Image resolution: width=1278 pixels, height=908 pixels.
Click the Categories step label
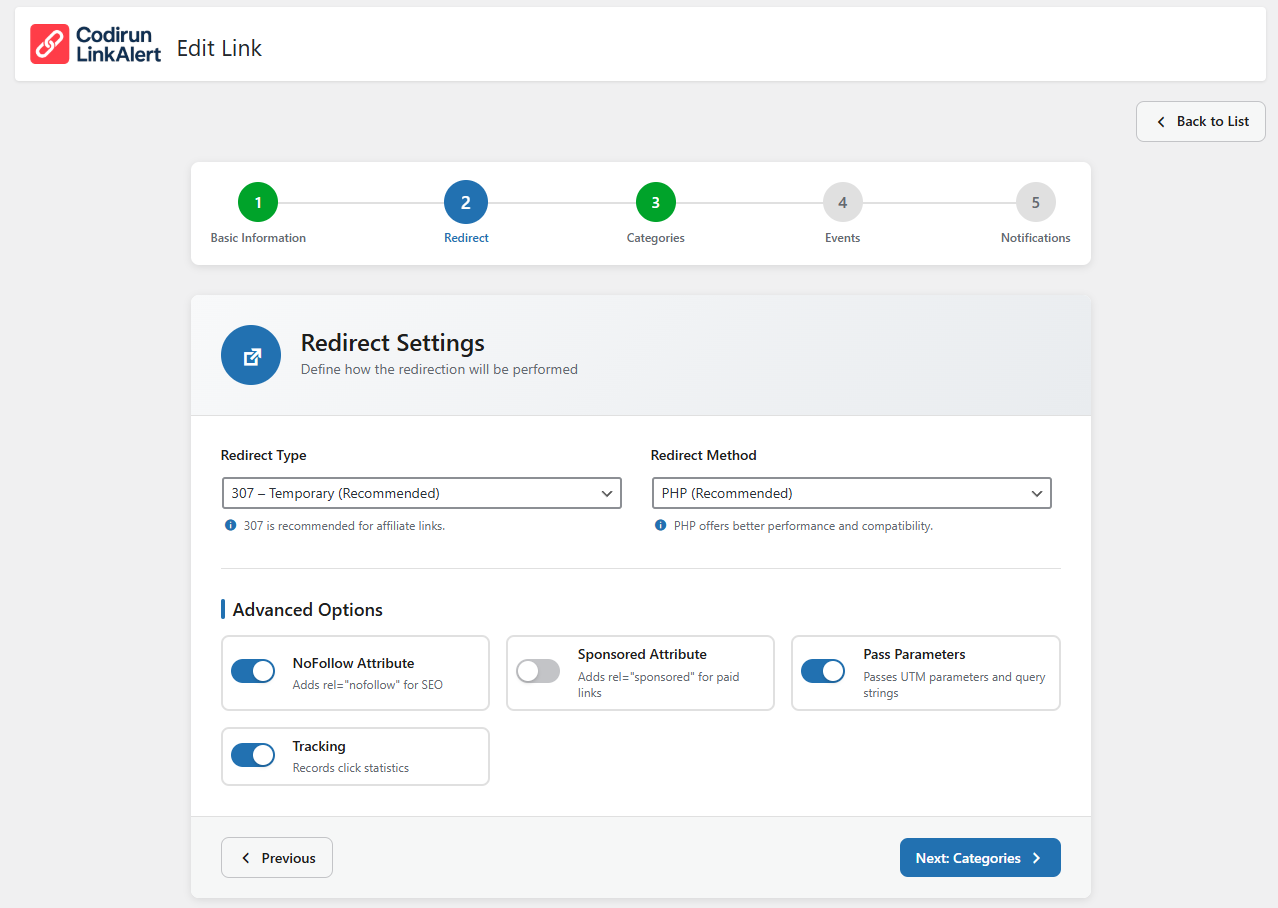[656, 238]
